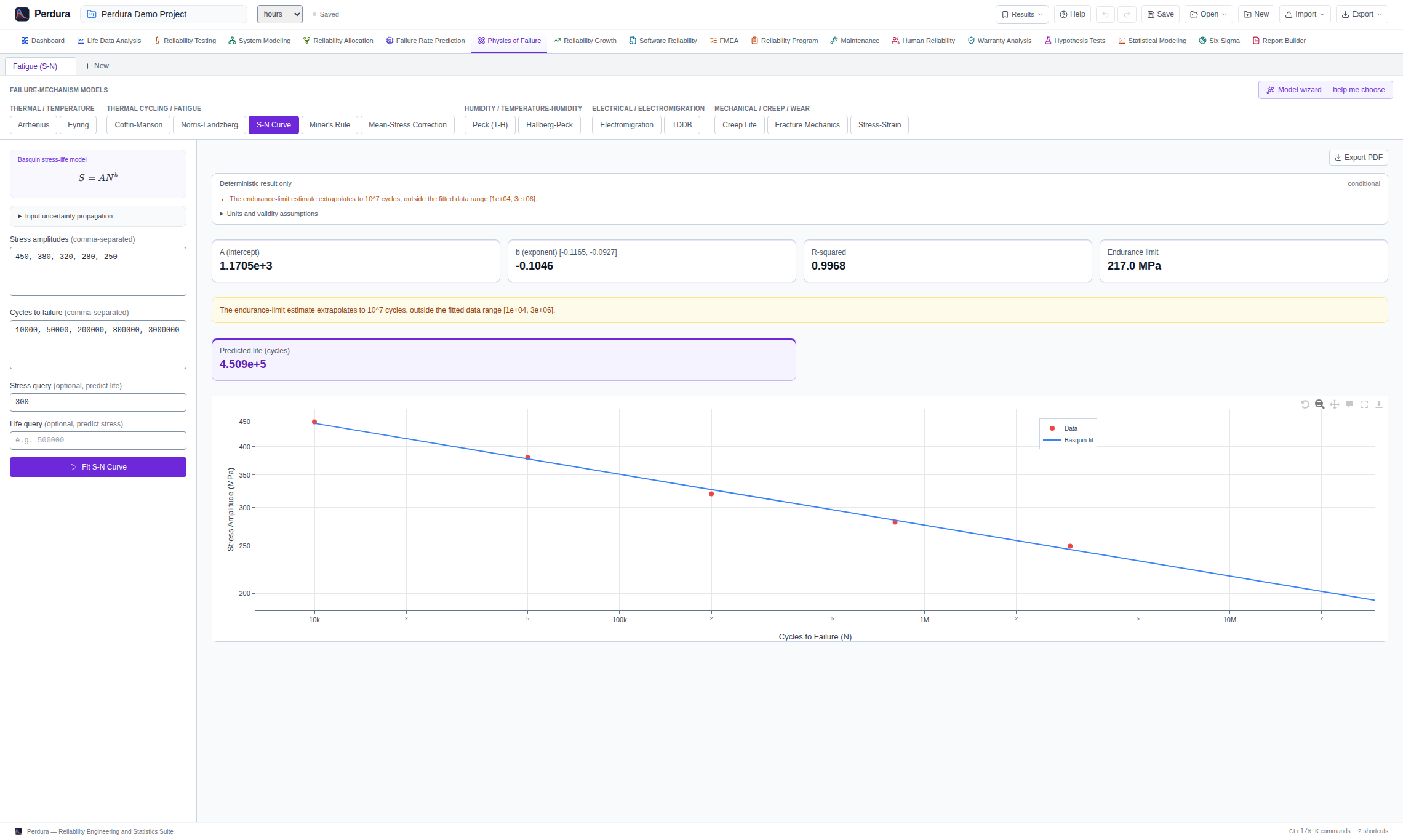The width and height of the screenshot is (1403, 840).
Task: Open the Model wizard helper
Action: tap(1325, 90)
